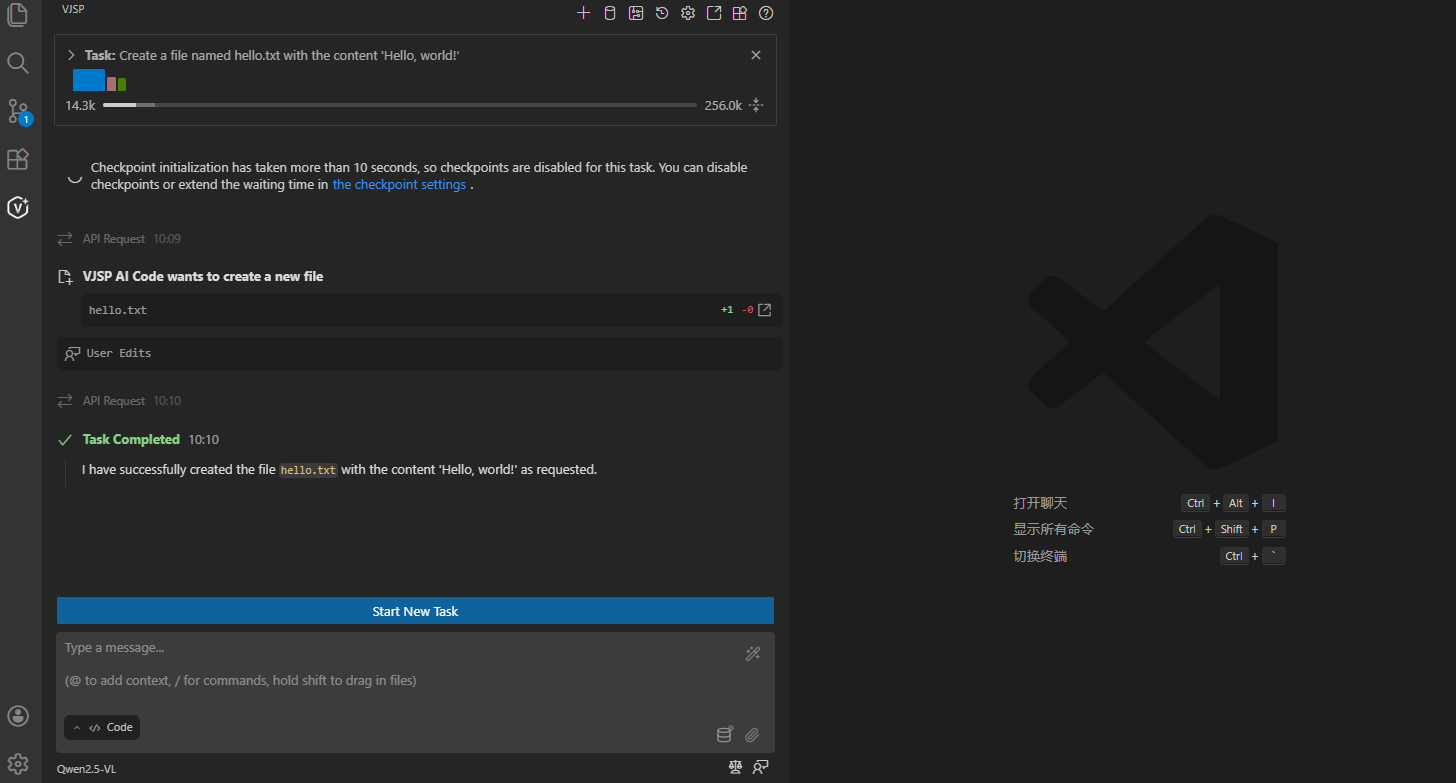Click the paperclip attach file icon
Image resolution: width=1456 pixels, height=783 pixels.
point(752,735)
